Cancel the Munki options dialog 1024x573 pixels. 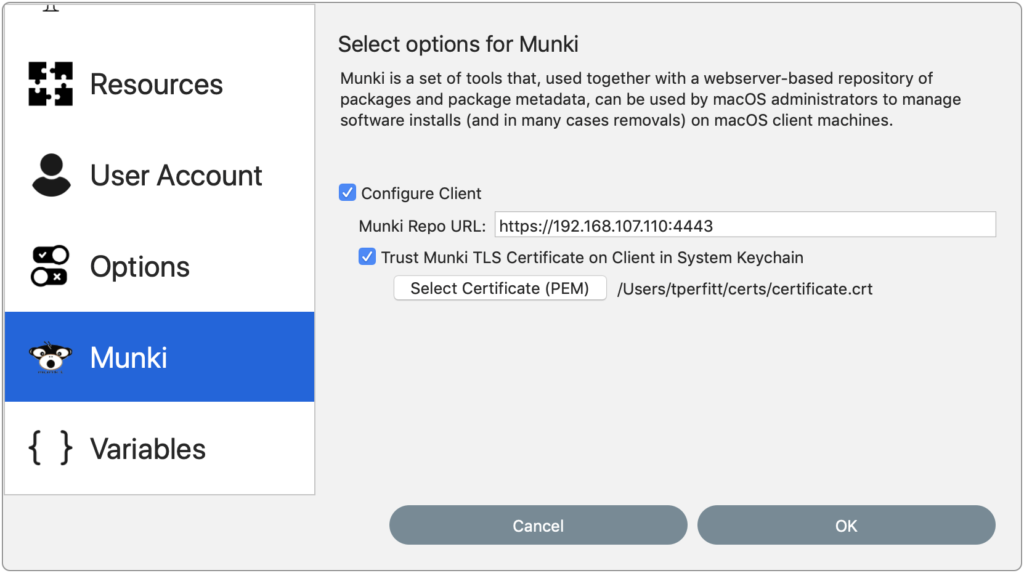[538, 525]
